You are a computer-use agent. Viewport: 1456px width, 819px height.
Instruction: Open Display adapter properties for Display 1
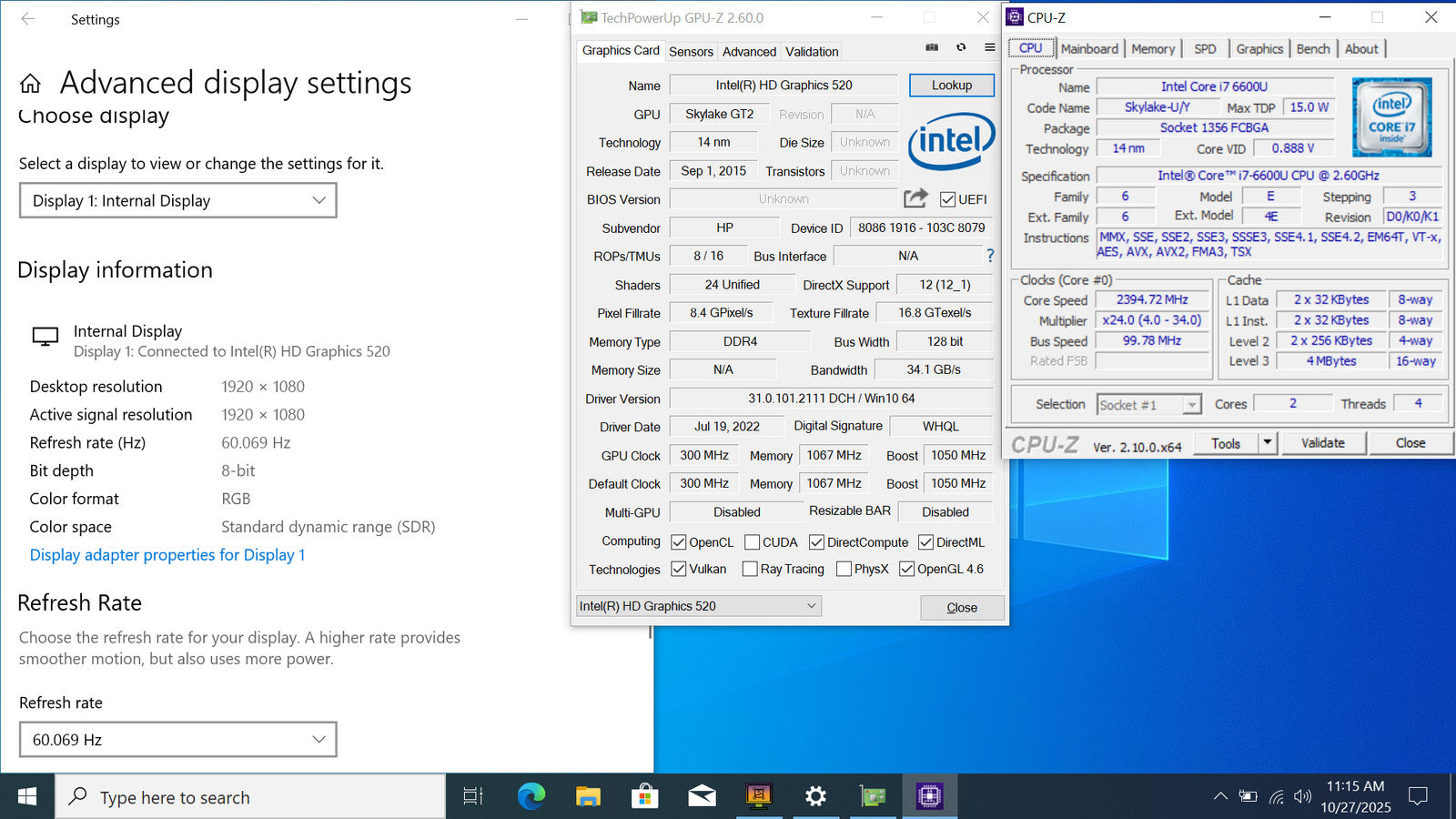(167, 555)
